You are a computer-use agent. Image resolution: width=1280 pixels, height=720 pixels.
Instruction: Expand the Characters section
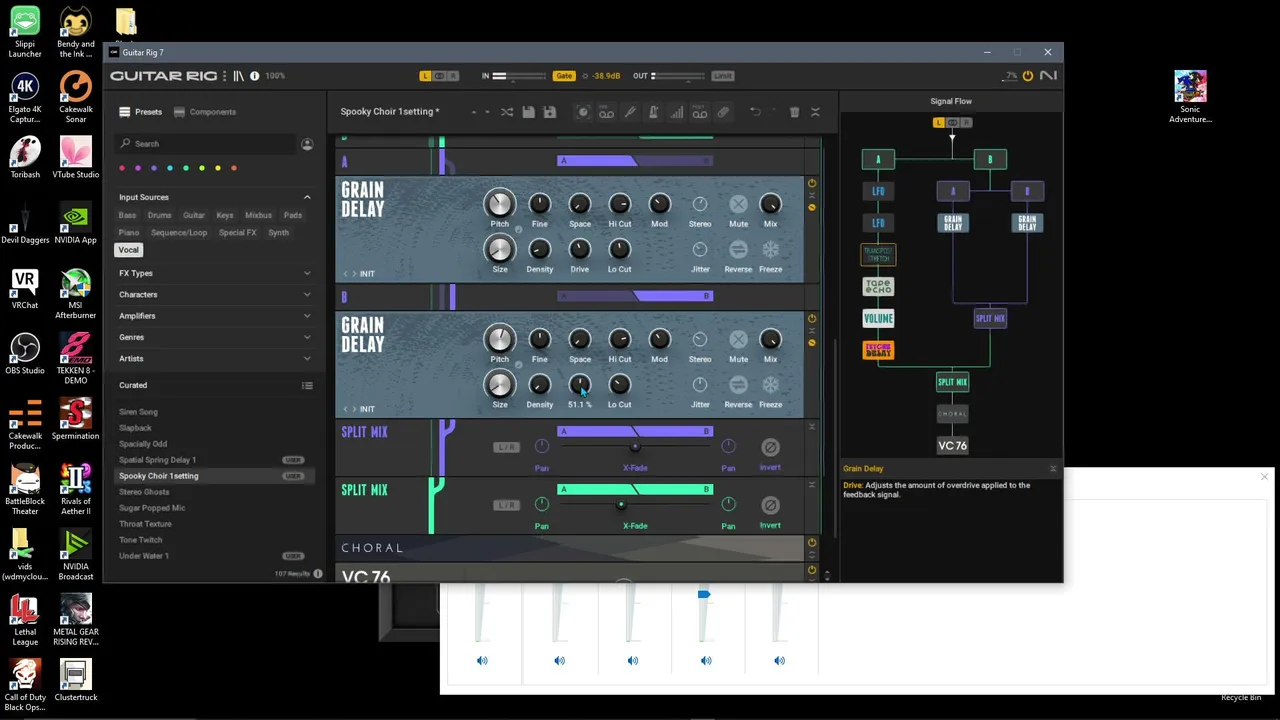pyautogui.click(x=307, y=295)
